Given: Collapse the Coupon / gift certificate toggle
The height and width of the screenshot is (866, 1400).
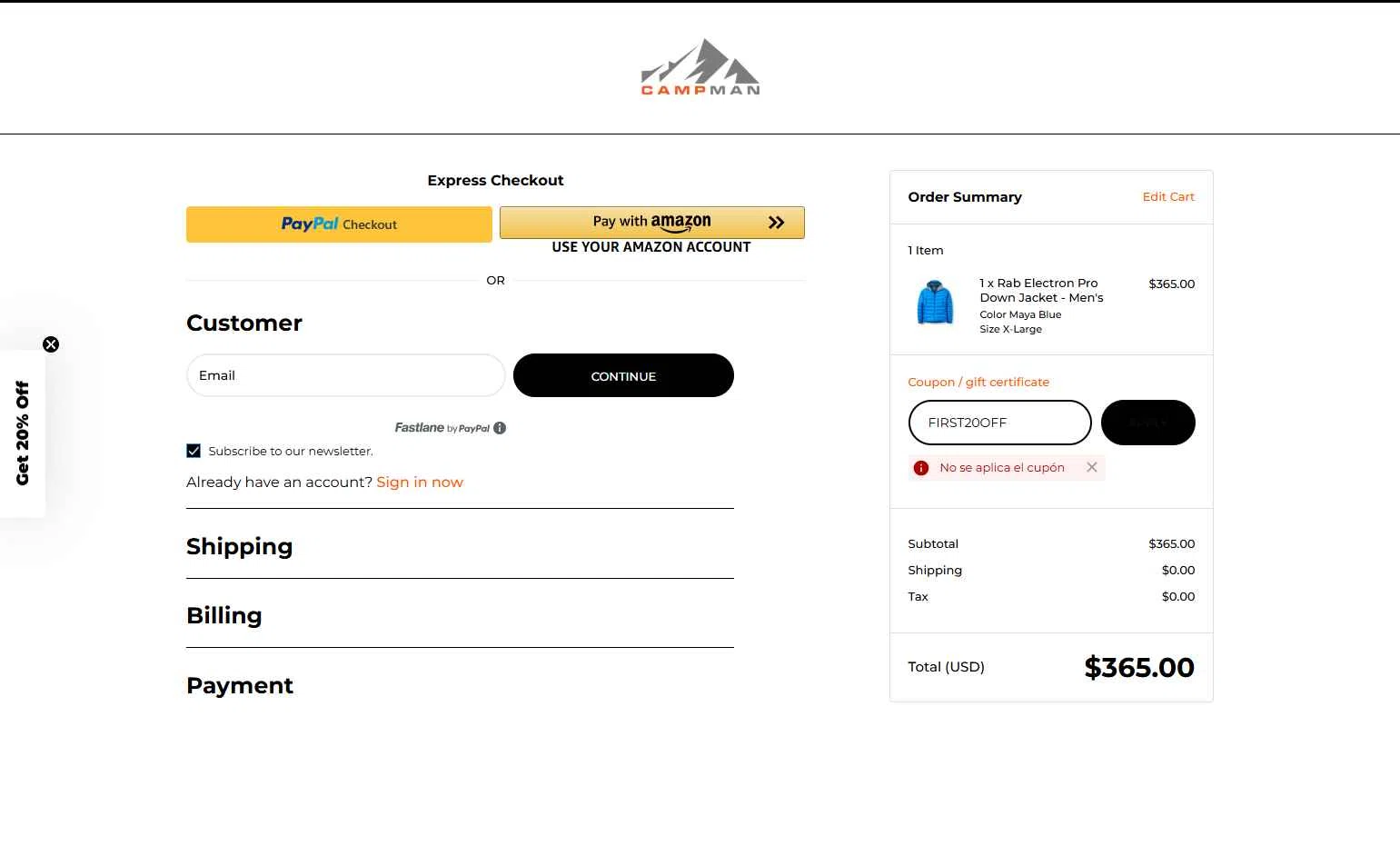Looking at the screenshot, I should point(978,382).
